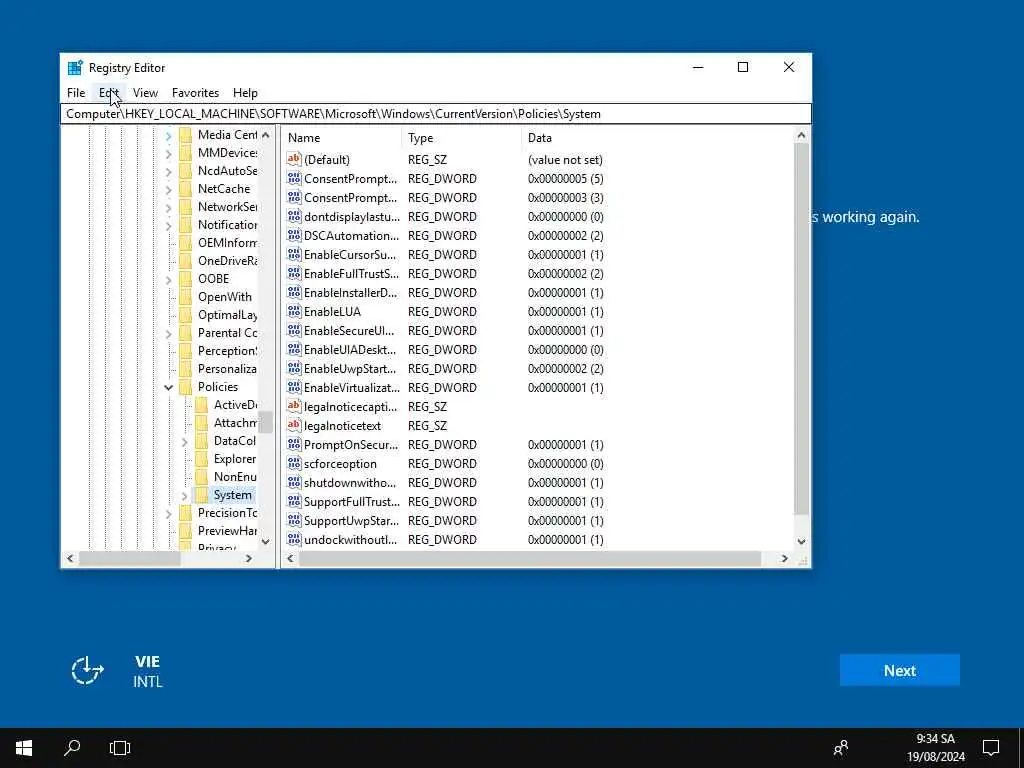Open the People icon in system tray
Image resolution: width=1024 pixels, height=768 pixels.
pyautogui.click(x=841, y=748)
